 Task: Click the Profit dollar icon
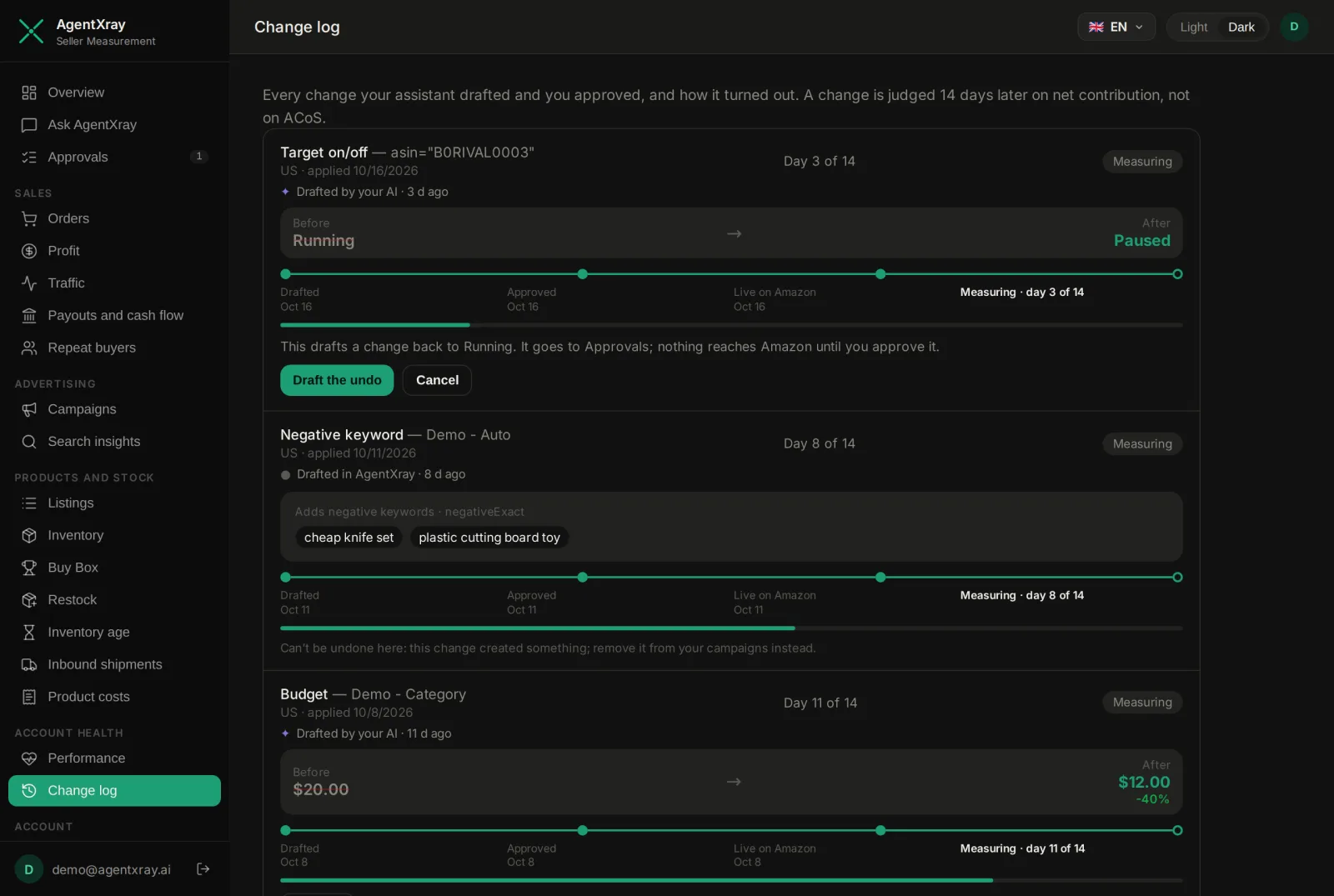point(29,251)
